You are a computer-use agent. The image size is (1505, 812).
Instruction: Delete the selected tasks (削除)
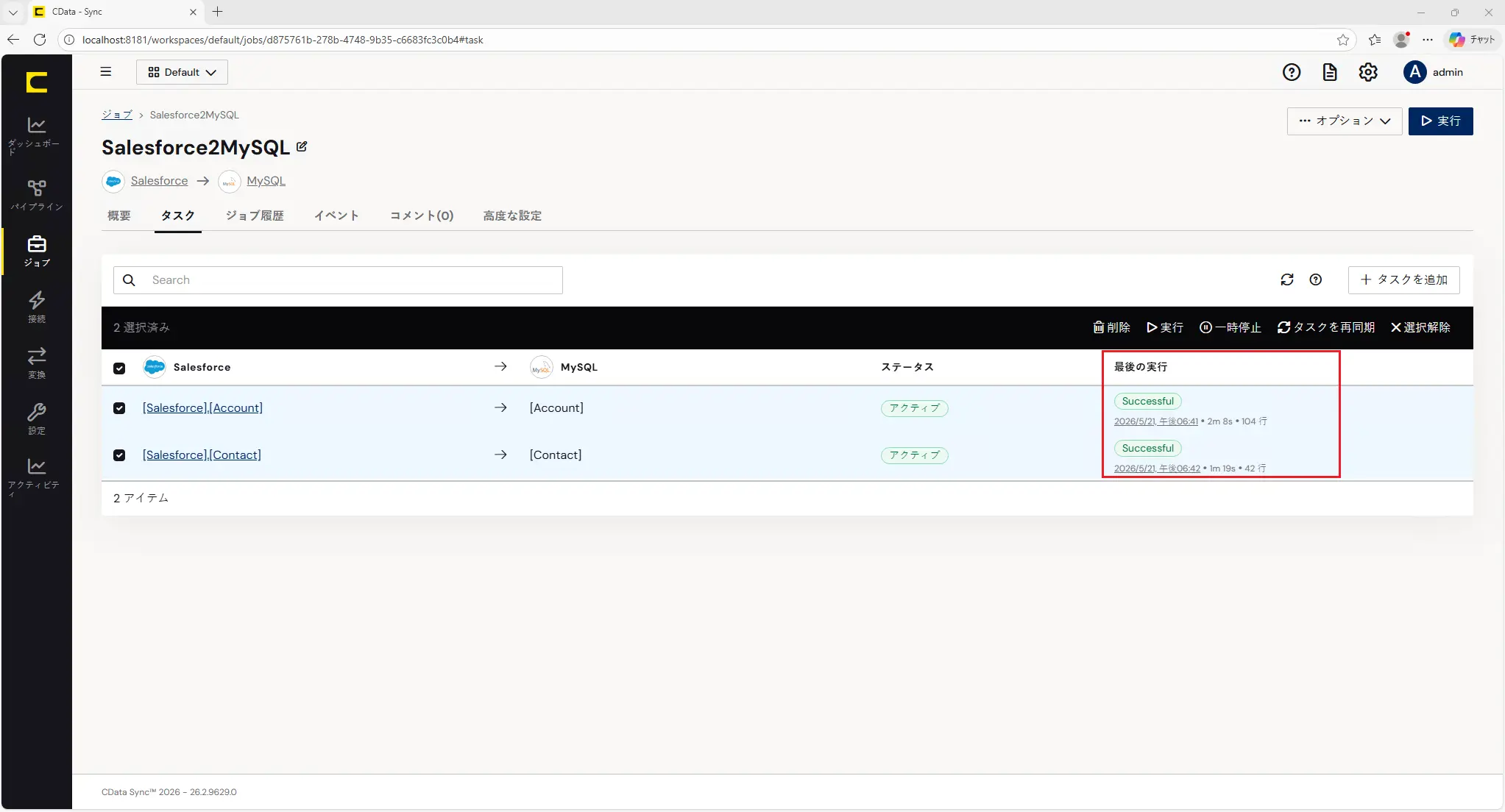(1111, 327)
